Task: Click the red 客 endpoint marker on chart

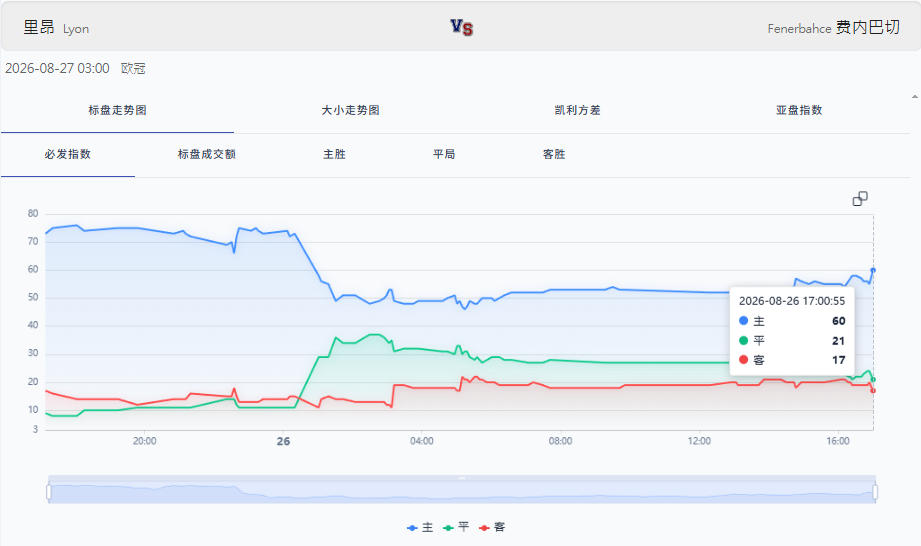Action: 873,390
